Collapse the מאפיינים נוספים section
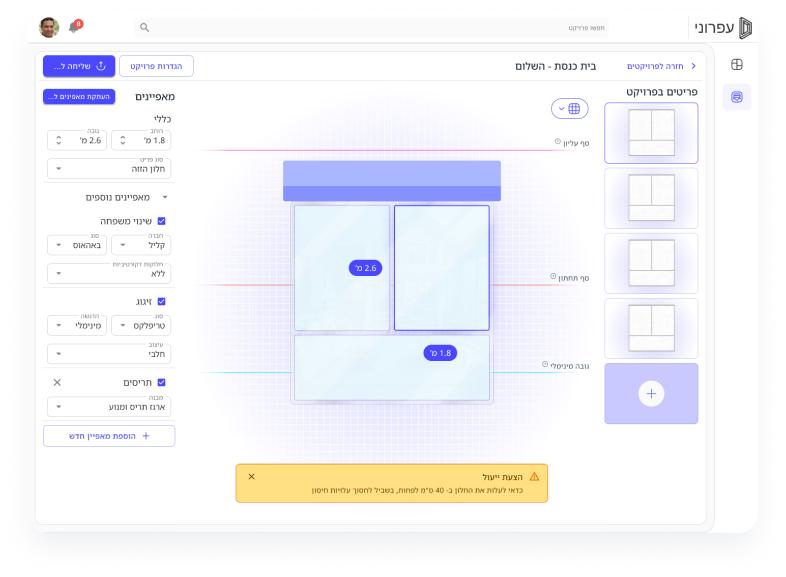 click(x=165, y=198)
